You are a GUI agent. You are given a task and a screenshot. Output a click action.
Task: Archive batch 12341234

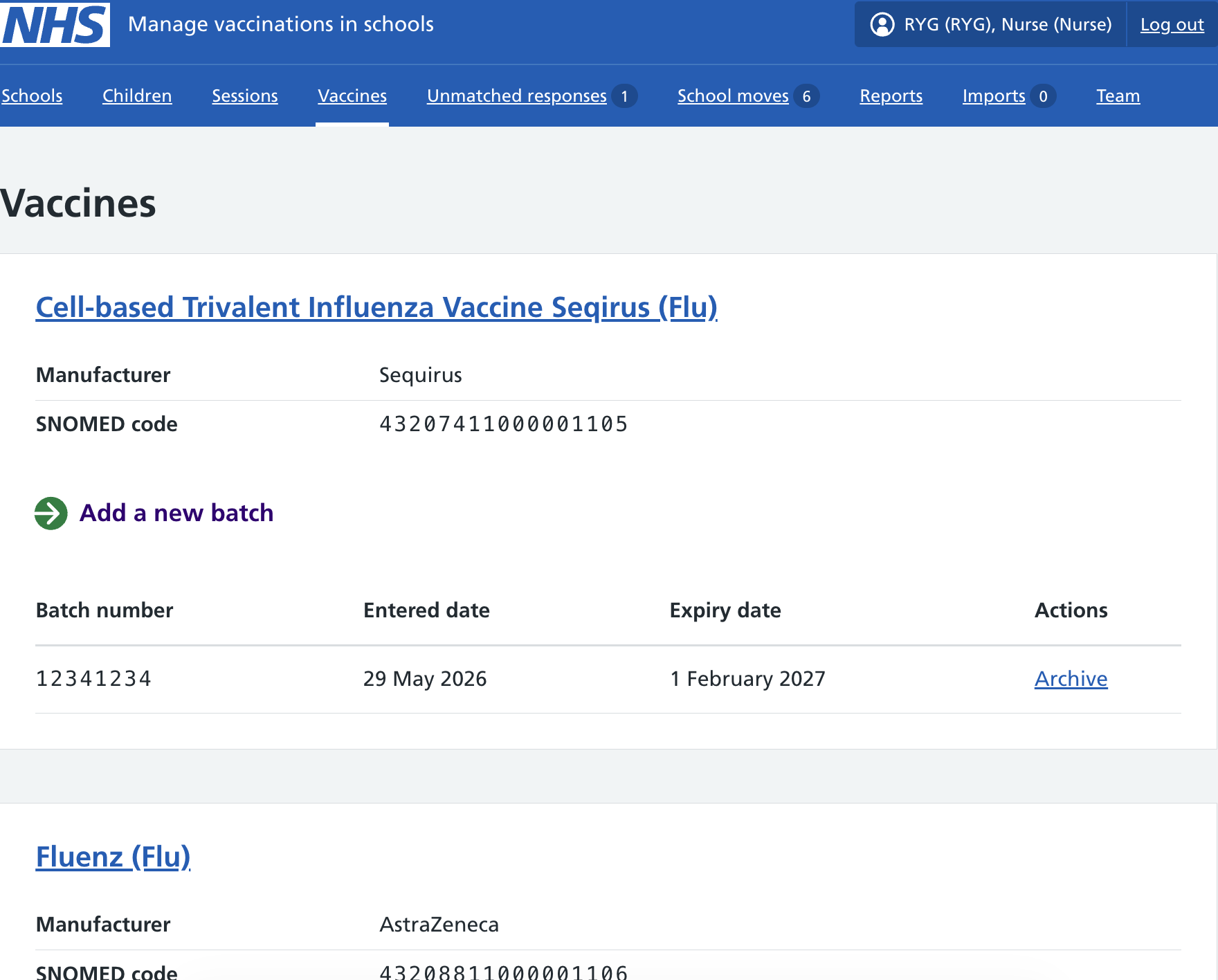1071,678
